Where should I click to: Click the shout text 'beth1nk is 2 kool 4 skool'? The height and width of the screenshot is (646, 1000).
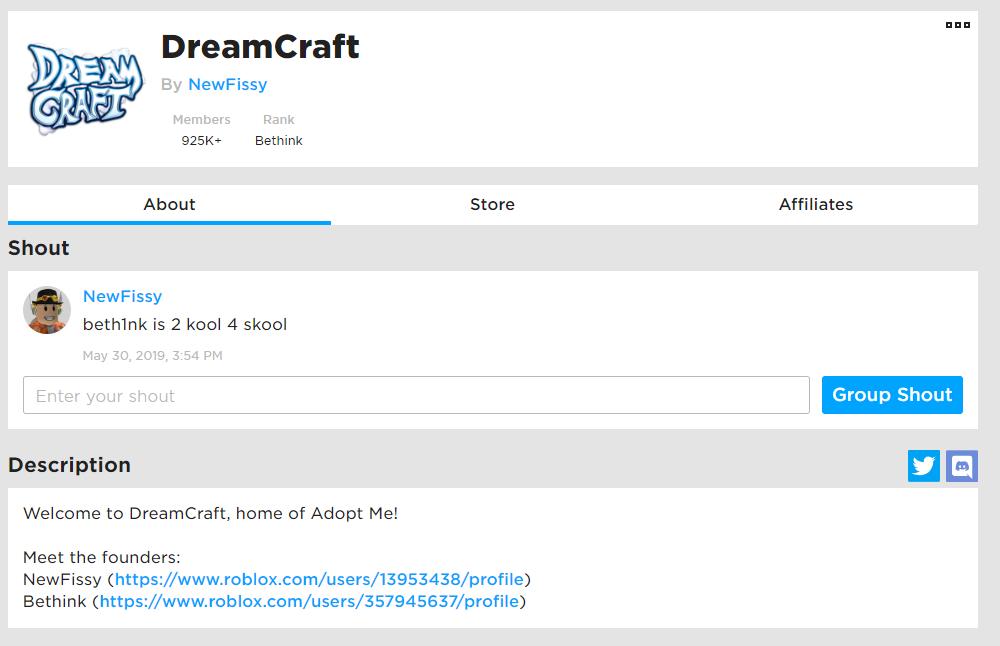pyautogui.click(x=185, y=325)
